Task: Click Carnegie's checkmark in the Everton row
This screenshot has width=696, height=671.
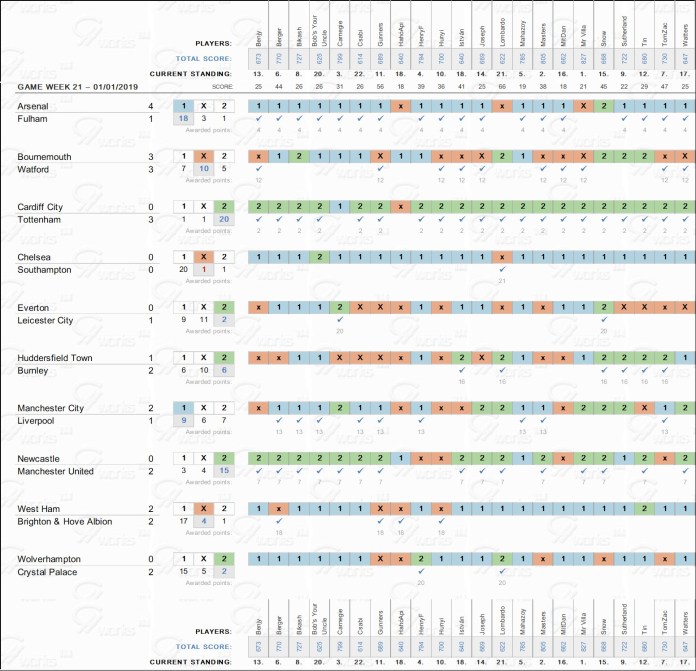Action: [x=339, y=320]
